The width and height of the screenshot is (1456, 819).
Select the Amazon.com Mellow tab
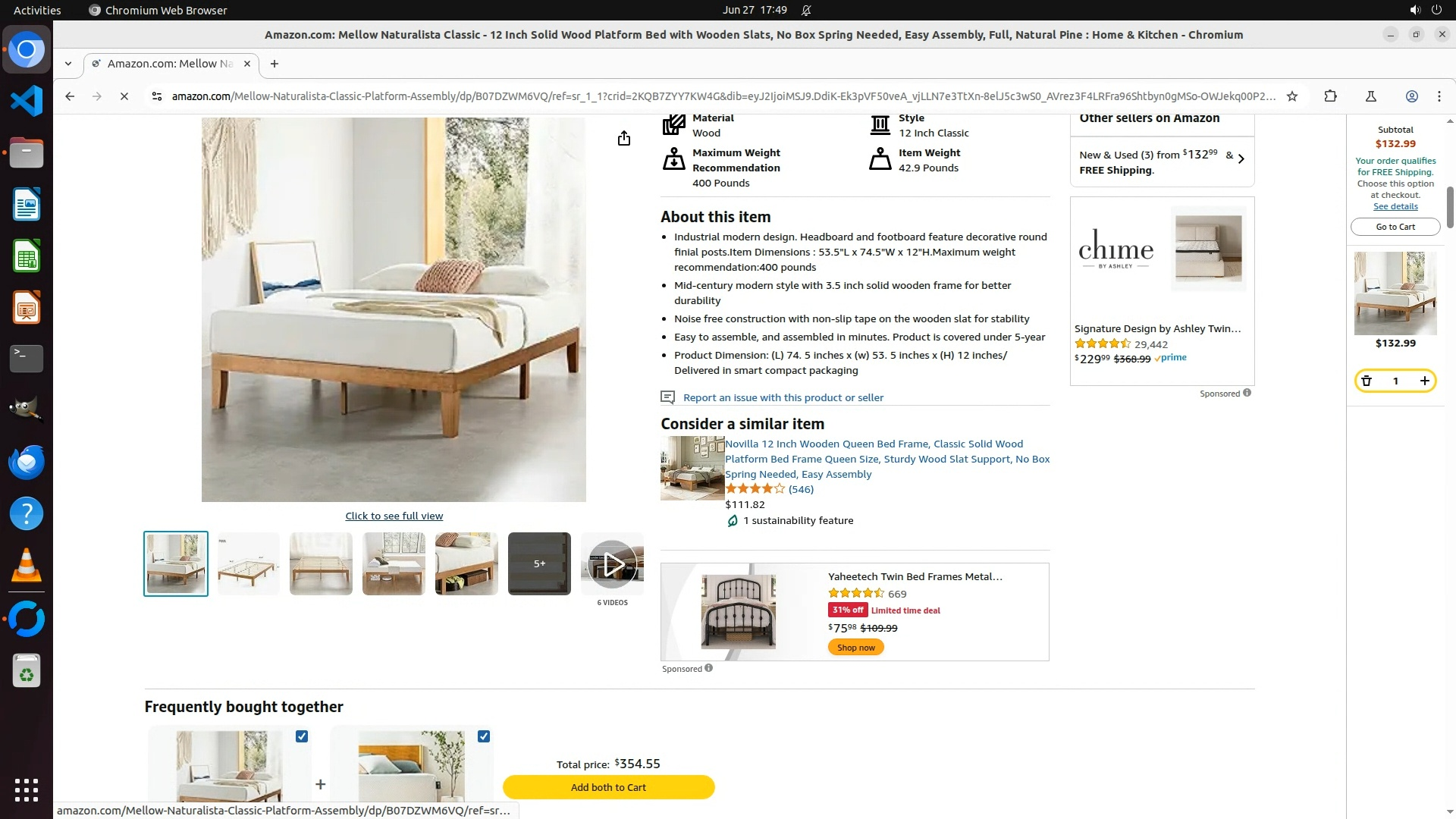click(x=171, y=64)
